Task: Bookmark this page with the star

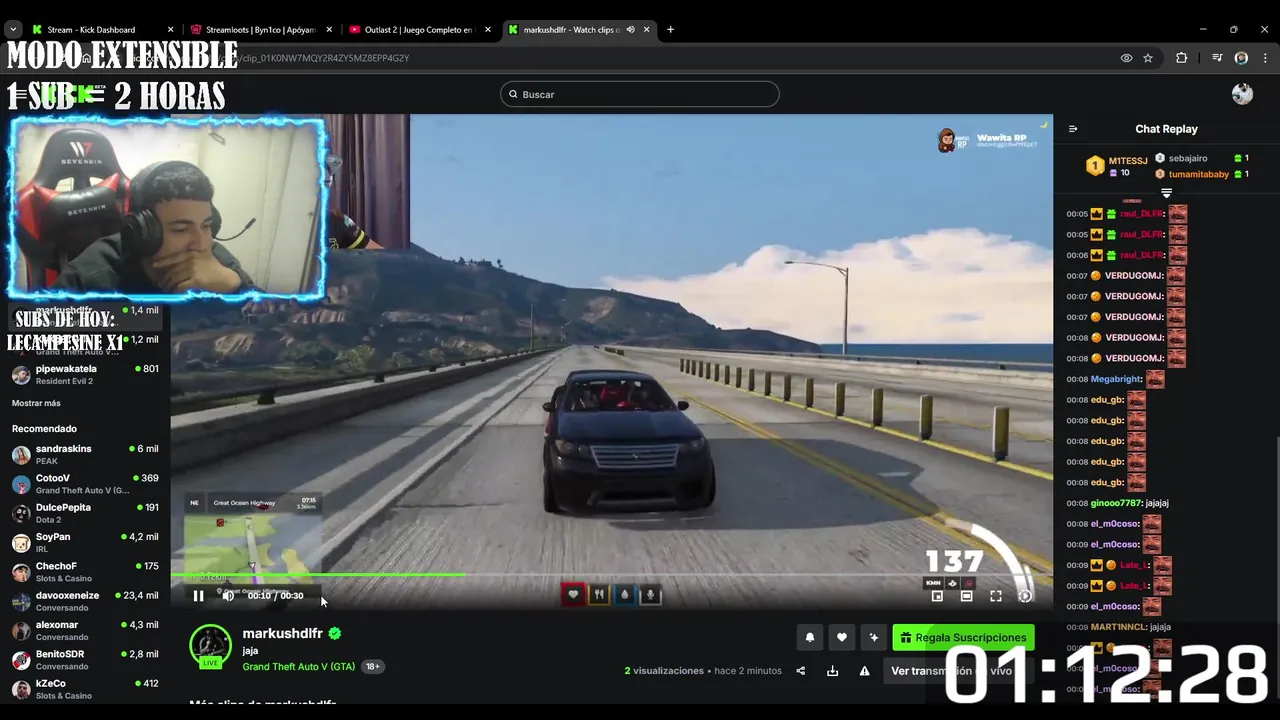Action: pos(1148,58)
